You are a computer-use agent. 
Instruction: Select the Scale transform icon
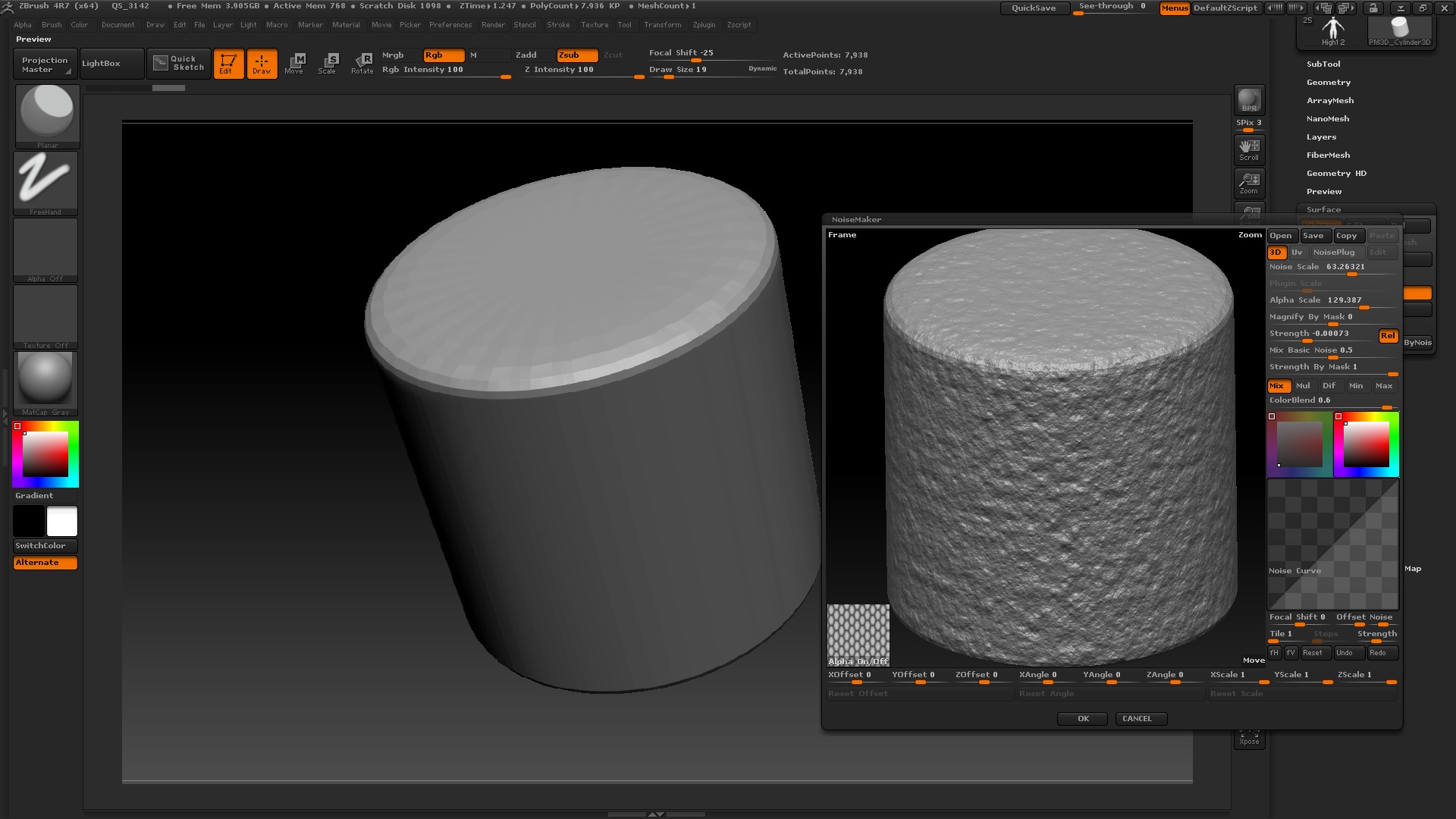[328, 64]
